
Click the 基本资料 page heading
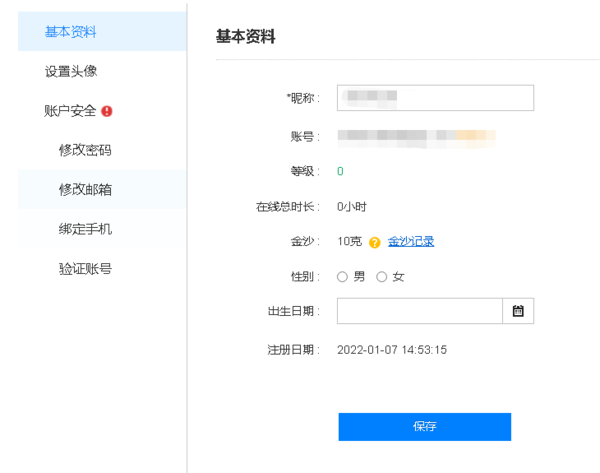point(246,37)
